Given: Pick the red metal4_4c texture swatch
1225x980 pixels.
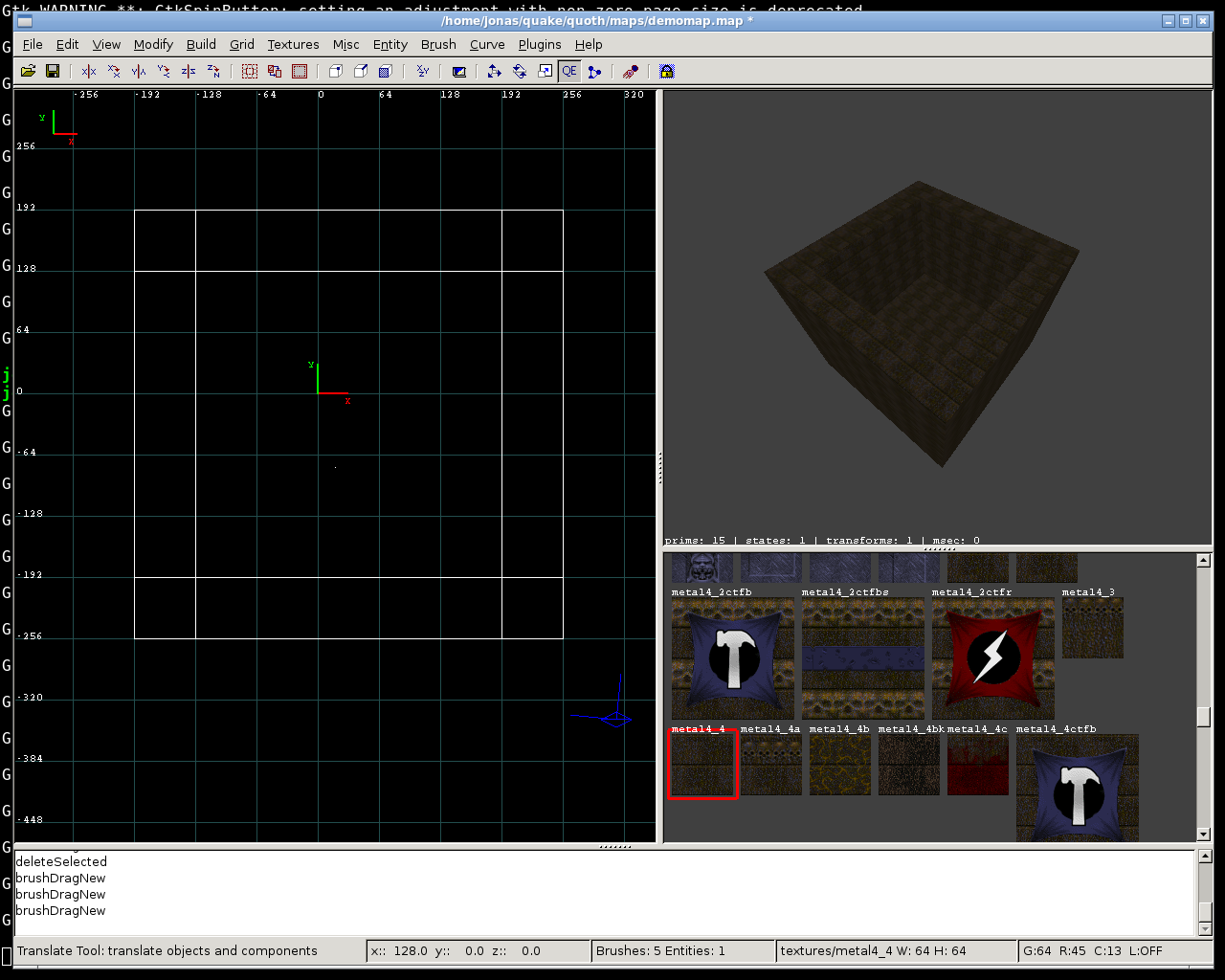Looking at the screenshot, I should click(977, 766).
